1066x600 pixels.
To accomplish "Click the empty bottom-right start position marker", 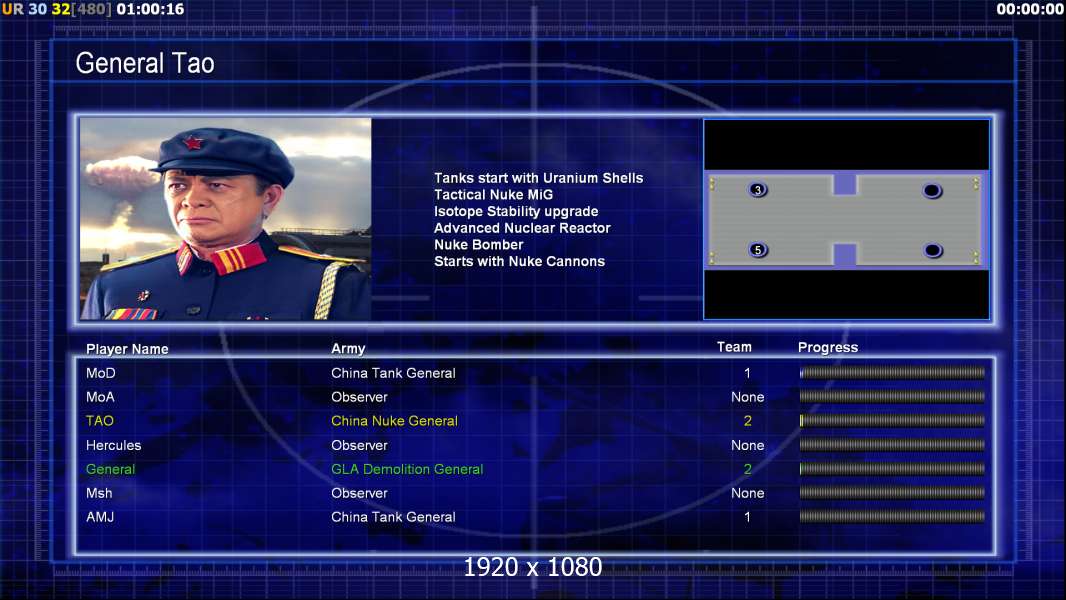I will 933,251.
